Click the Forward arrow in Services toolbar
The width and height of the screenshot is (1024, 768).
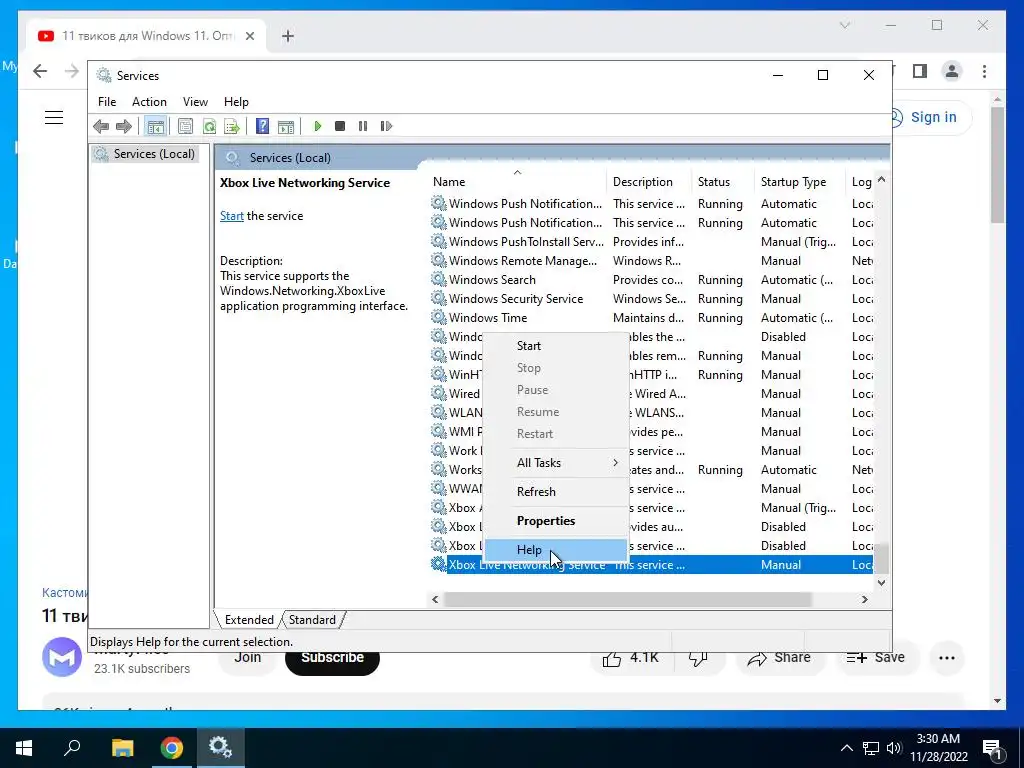(x=123, y=126)
